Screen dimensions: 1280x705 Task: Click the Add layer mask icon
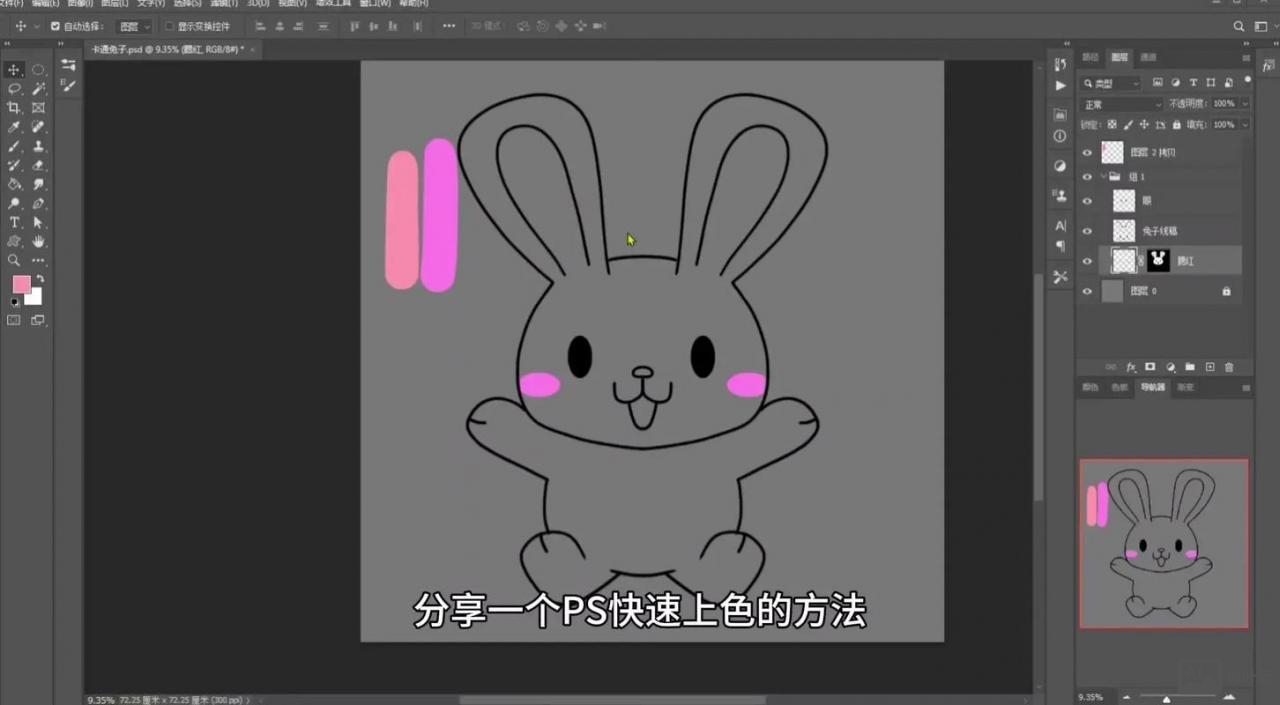click(1150, 367)
